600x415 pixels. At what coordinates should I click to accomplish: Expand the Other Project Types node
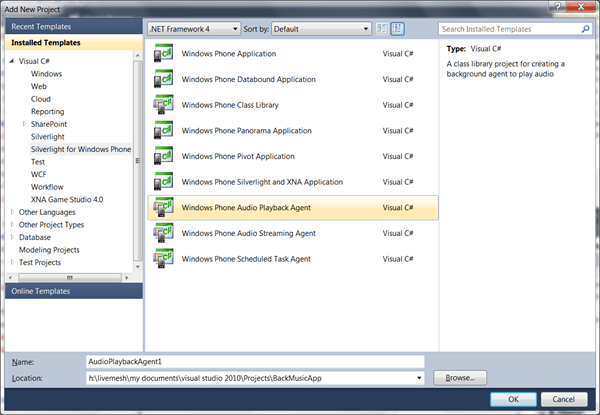click(12, 224)
